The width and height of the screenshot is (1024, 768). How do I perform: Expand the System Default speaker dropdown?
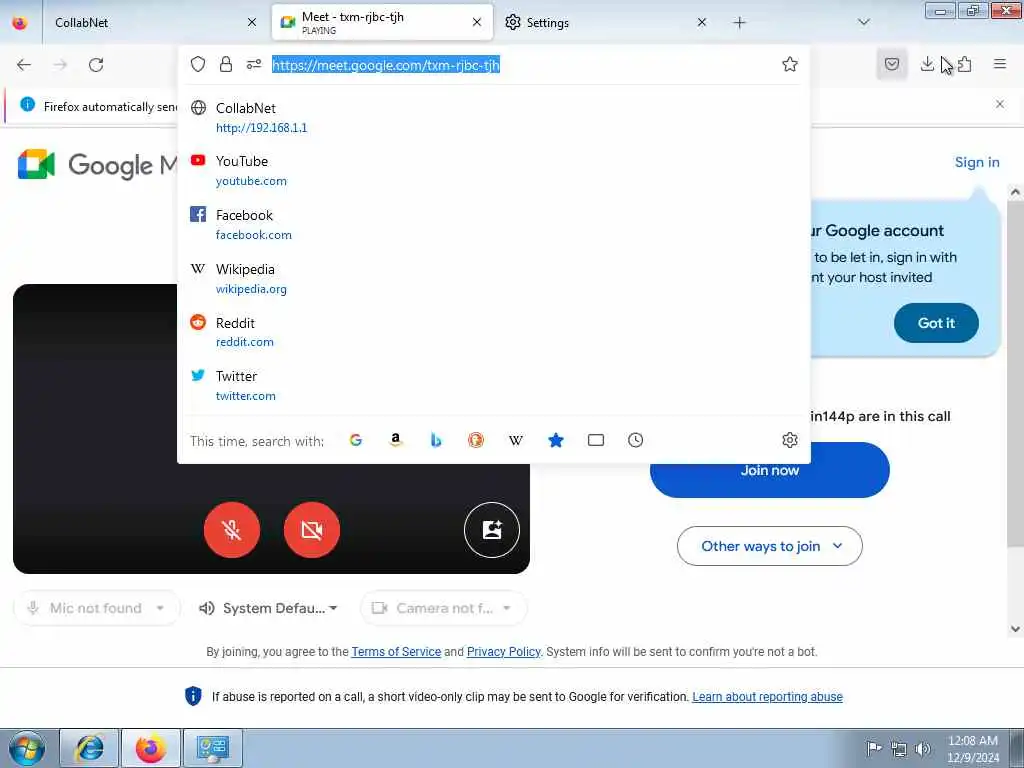click(x=268, y=608)
